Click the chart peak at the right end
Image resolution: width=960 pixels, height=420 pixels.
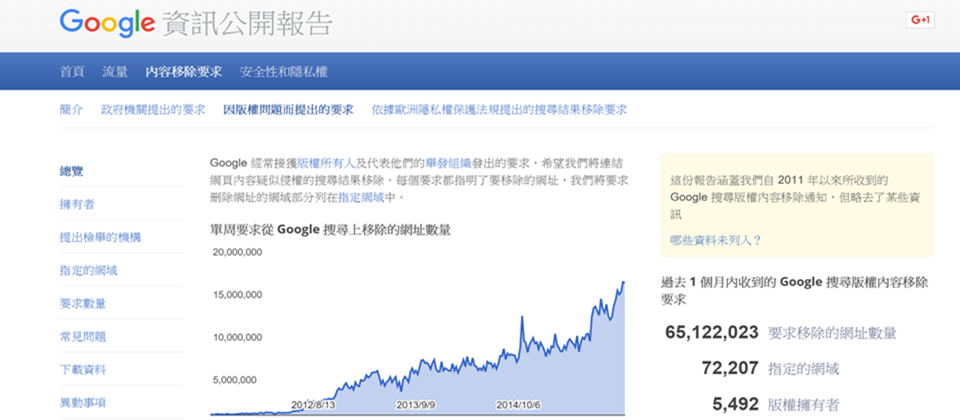(x=623, y=283)
